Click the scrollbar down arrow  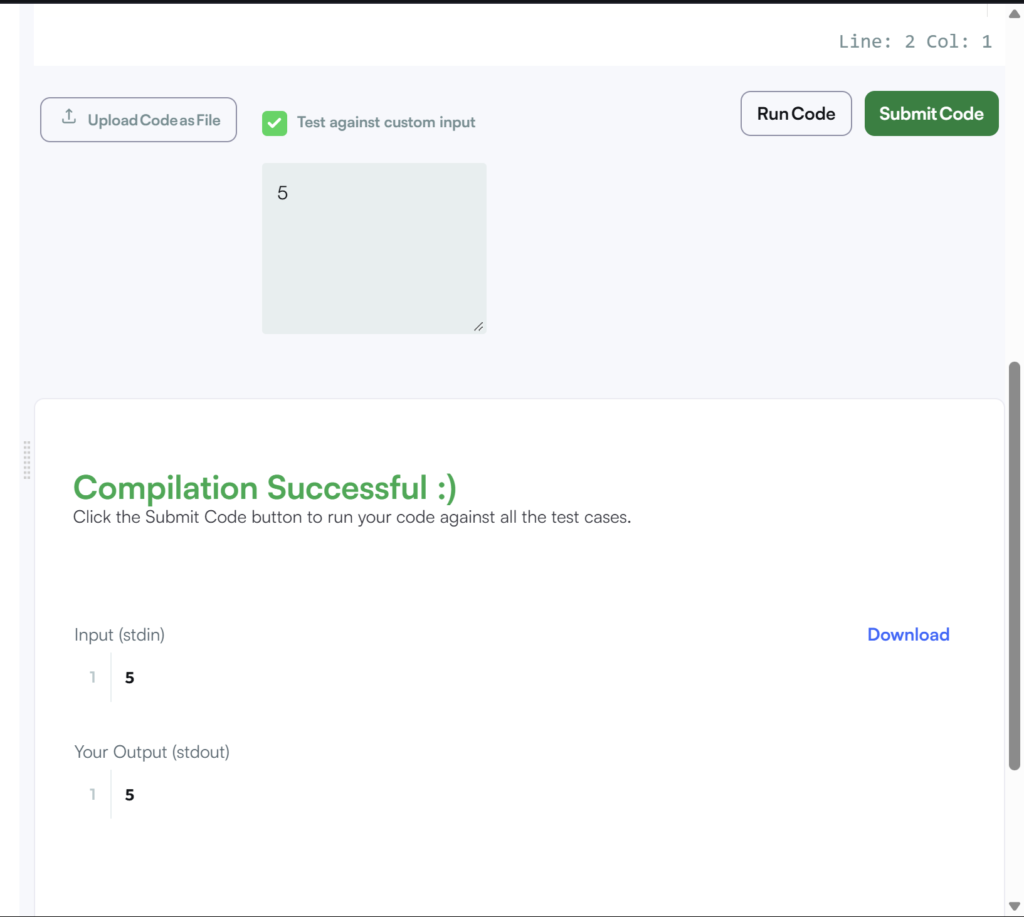coord(1014,906)
